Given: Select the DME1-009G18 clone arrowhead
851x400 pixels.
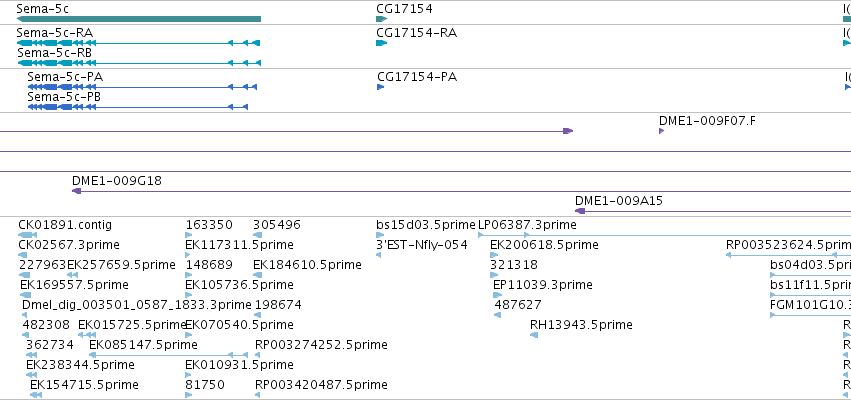Looking at the screenshot, I should pos(77,191).
